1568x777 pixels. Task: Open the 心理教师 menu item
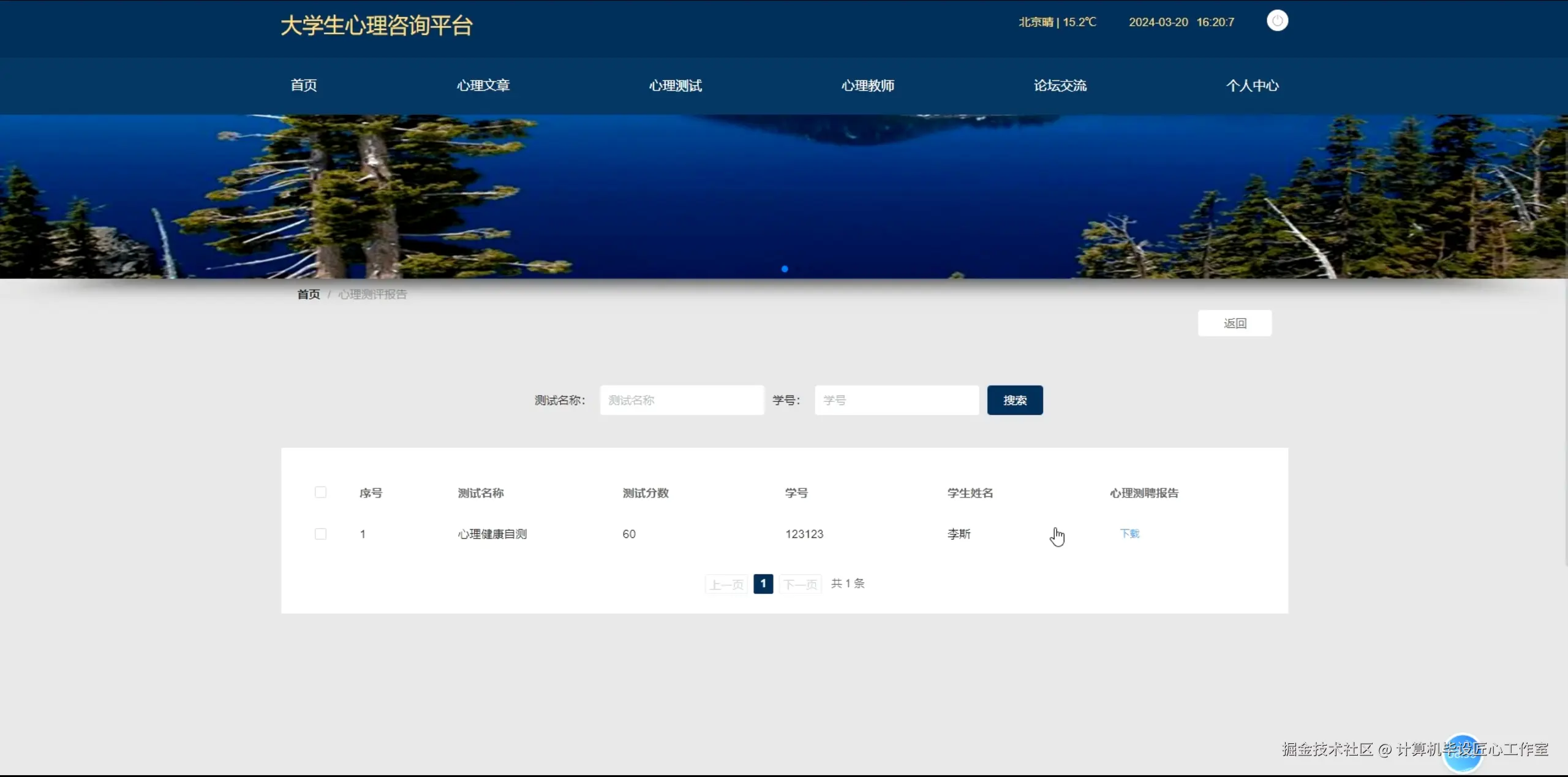pyautogui.click(x=868, y=86)
